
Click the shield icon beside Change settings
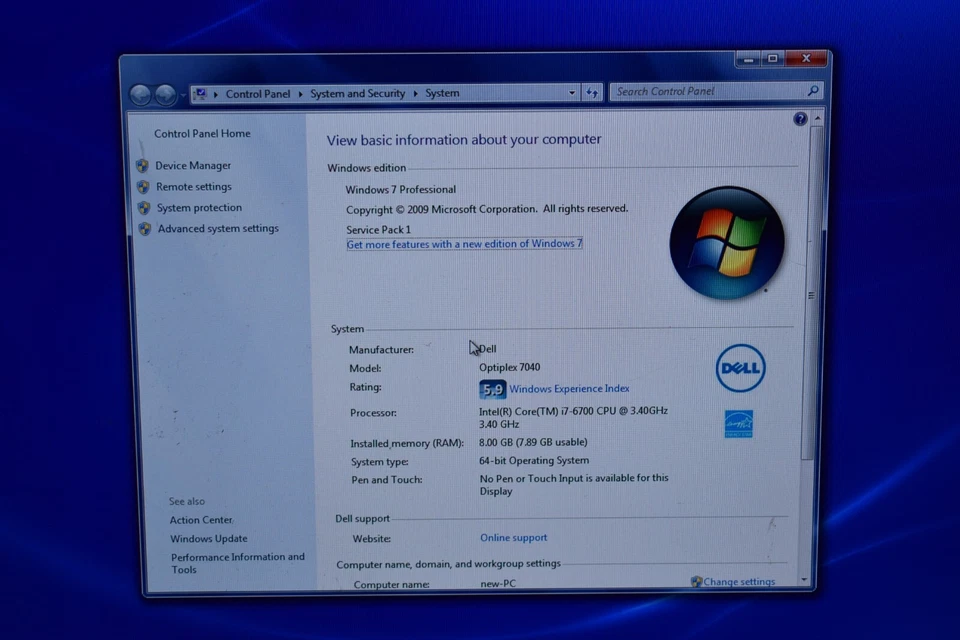[696, 582]
